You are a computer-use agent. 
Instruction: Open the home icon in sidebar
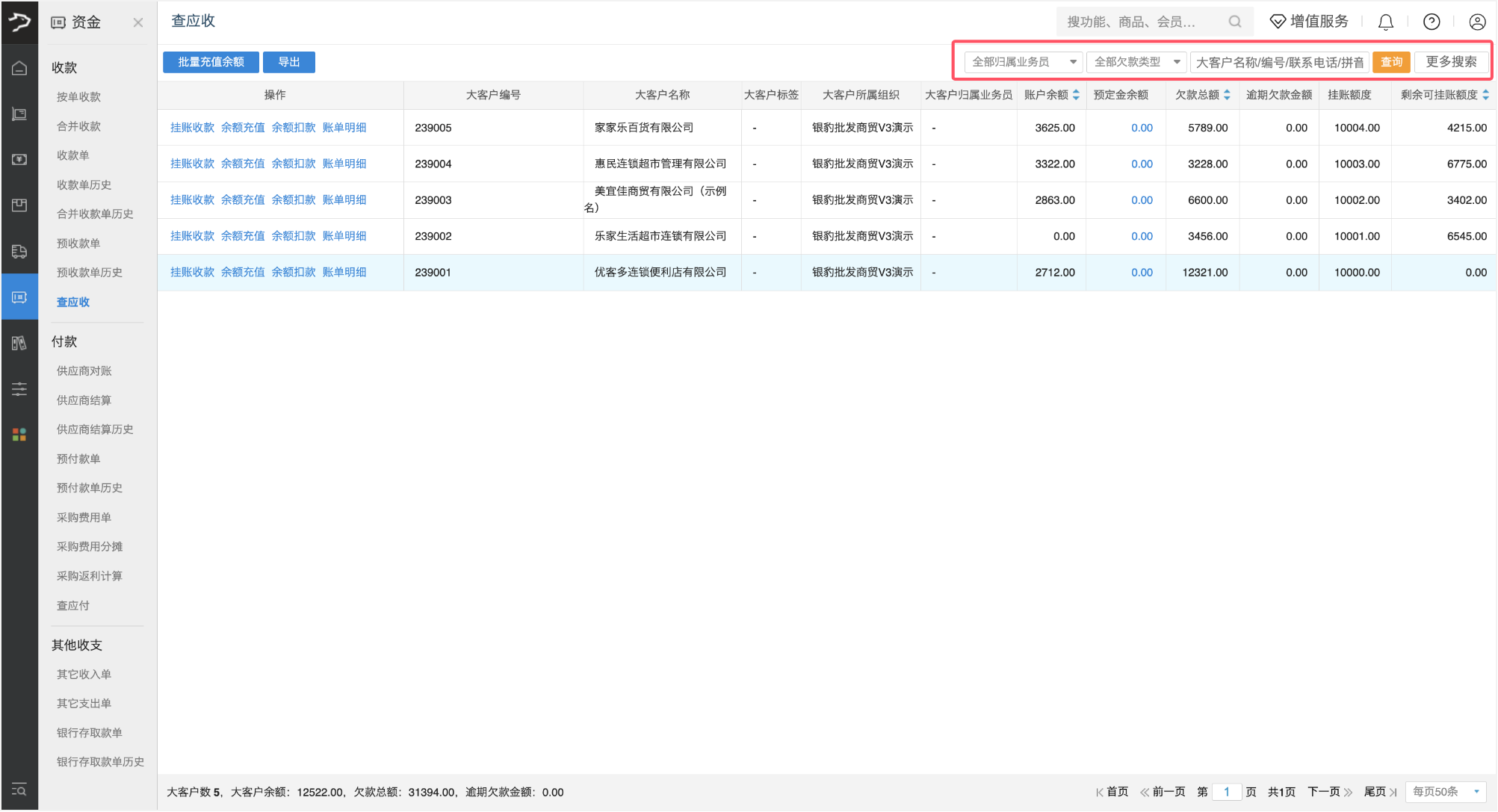[x=19, y=68]
